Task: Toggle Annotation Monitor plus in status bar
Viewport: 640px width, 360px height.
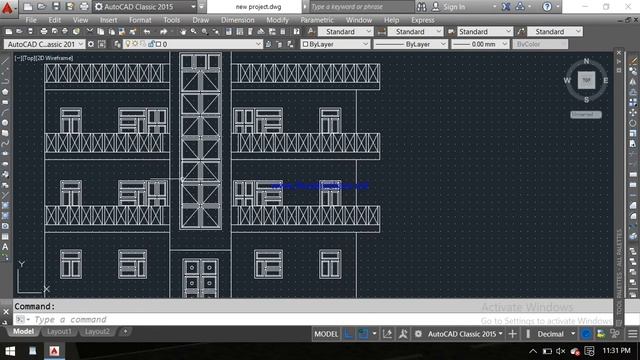Action: (x=512, y=334)
